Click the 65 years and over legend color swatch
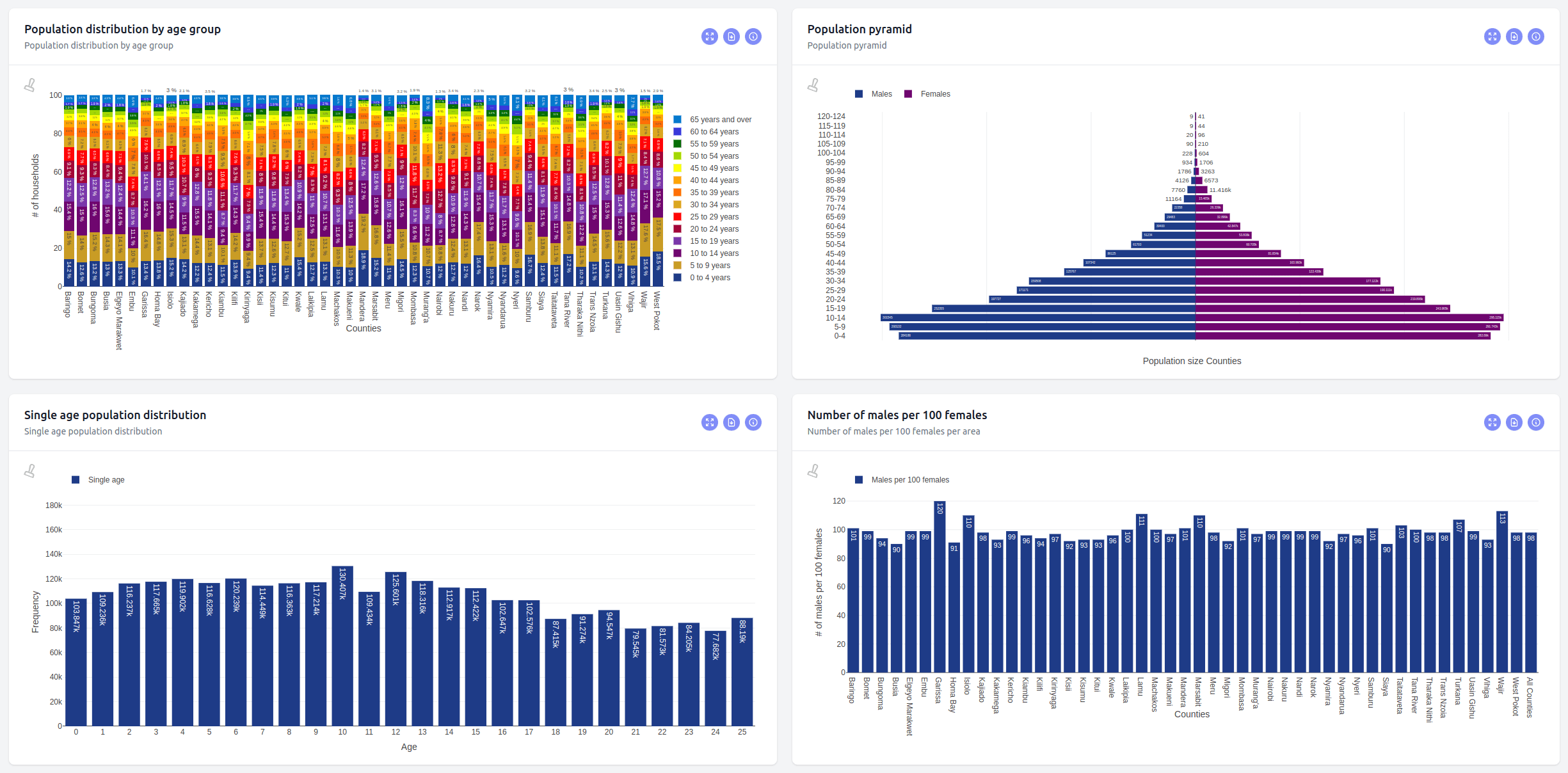The width and height of the screenshot is (1568, 773). [677, 120]
